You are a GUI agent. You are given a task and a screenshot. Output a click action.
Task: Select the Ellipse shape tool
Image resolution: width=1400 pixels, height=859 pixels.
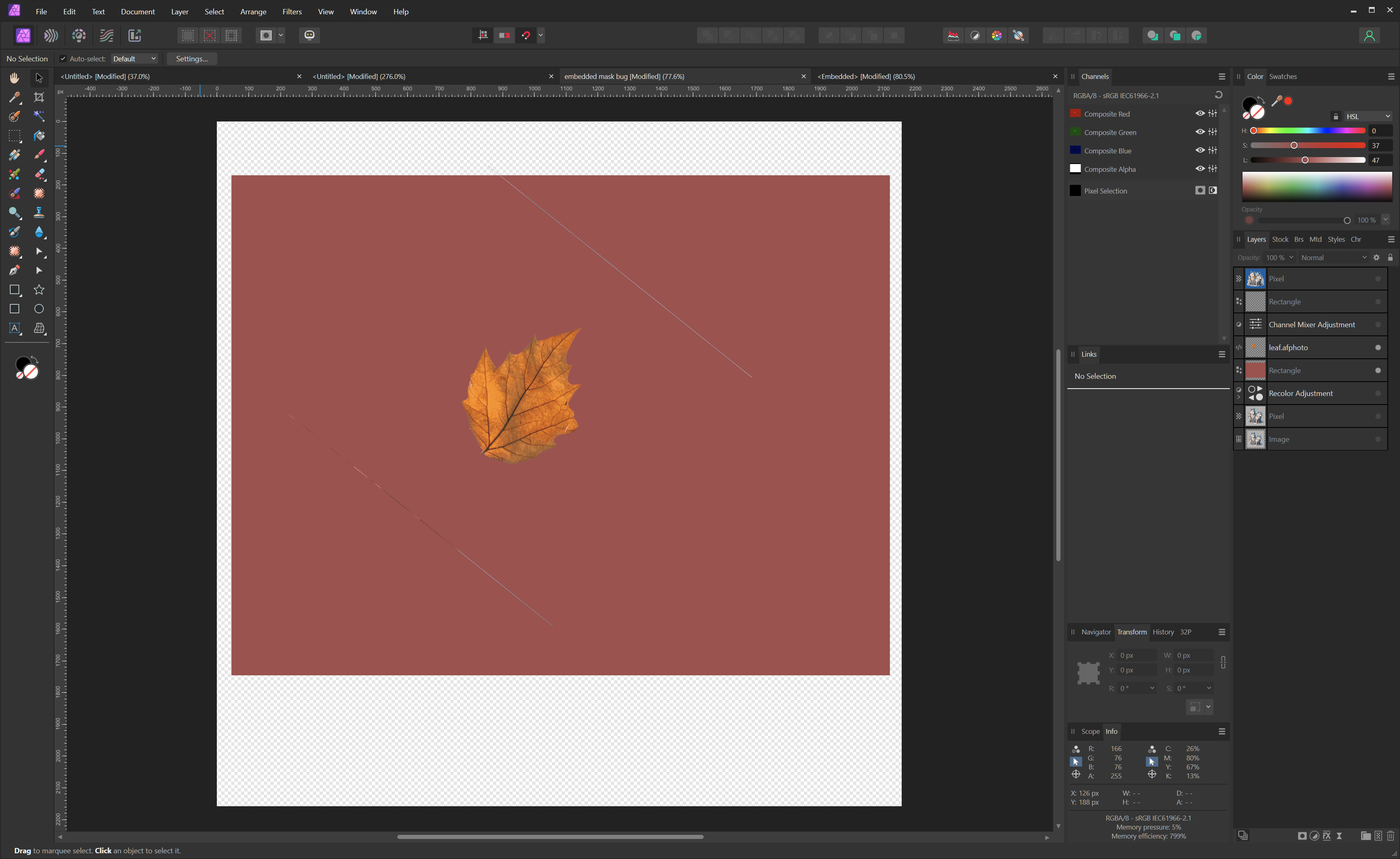(38, 309)
